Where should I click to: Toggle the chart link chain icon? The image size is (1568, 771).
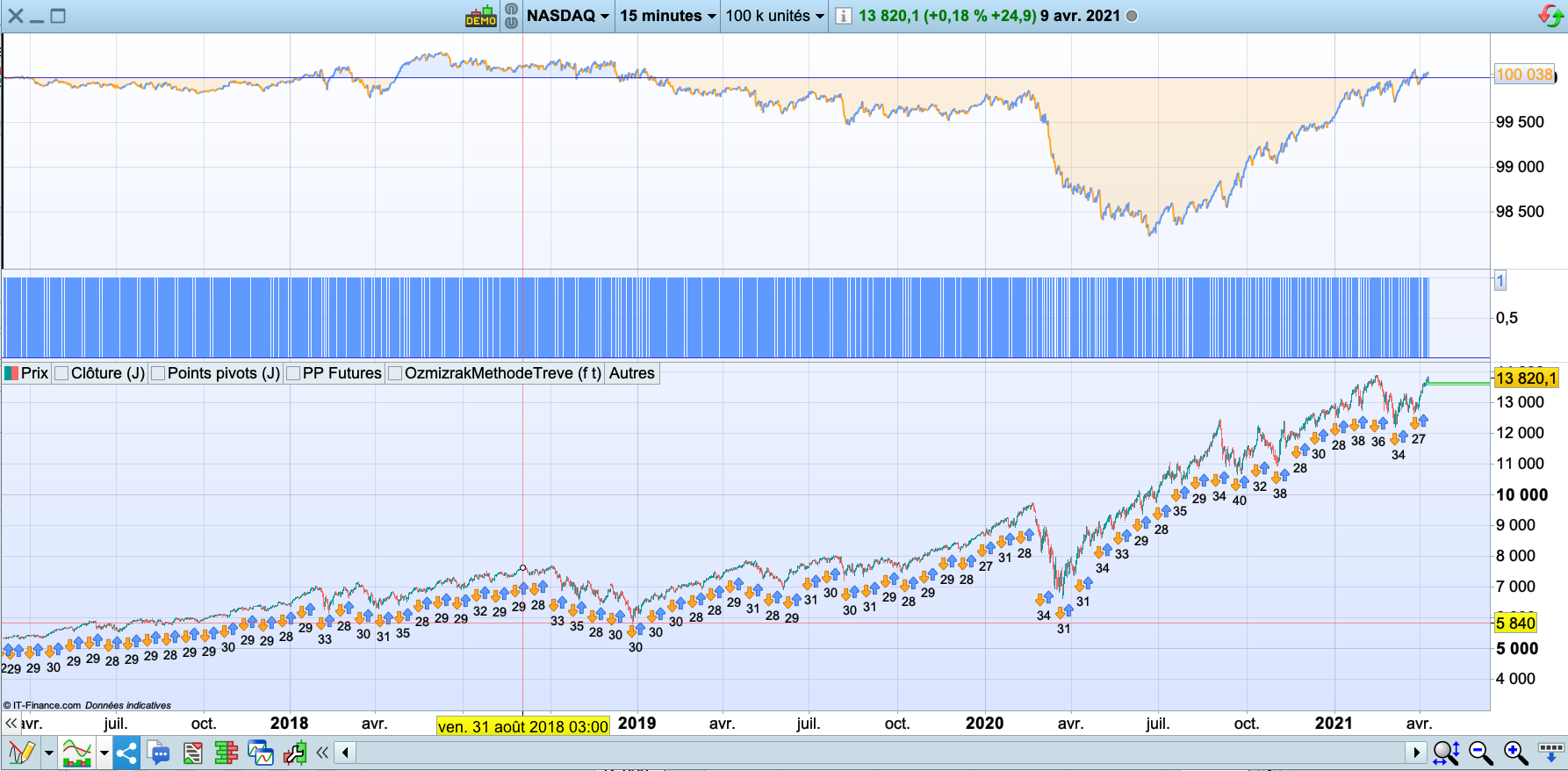tap(511, 16)
